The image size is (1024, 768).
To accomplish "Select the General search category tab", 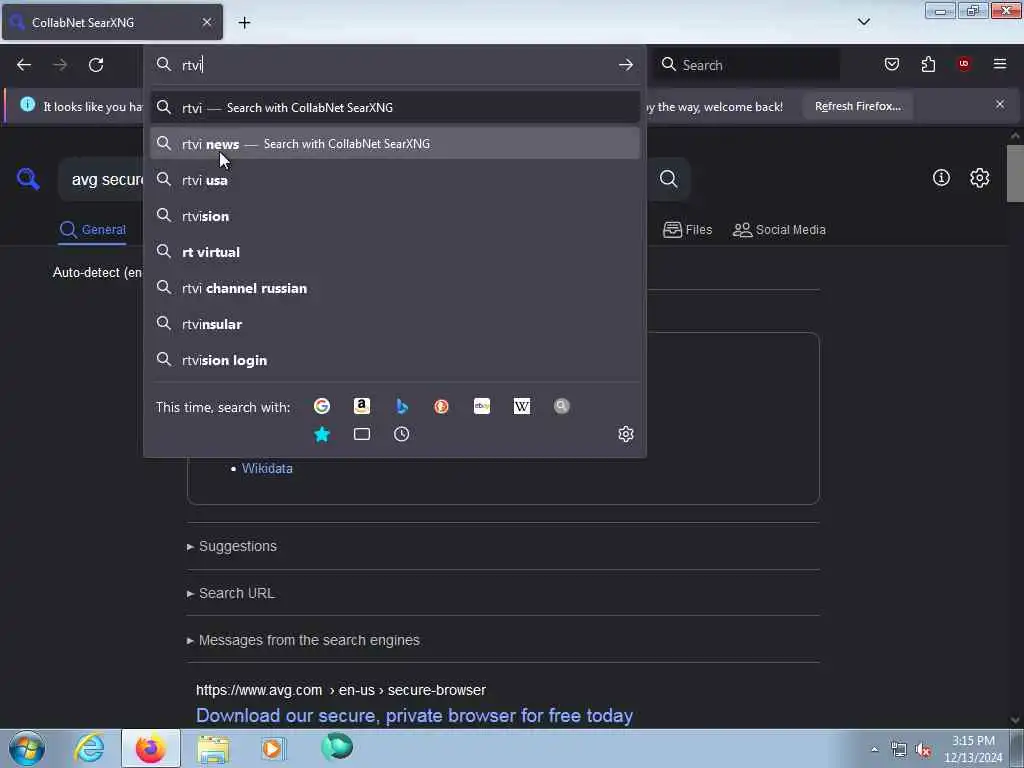I will [93, 230].
